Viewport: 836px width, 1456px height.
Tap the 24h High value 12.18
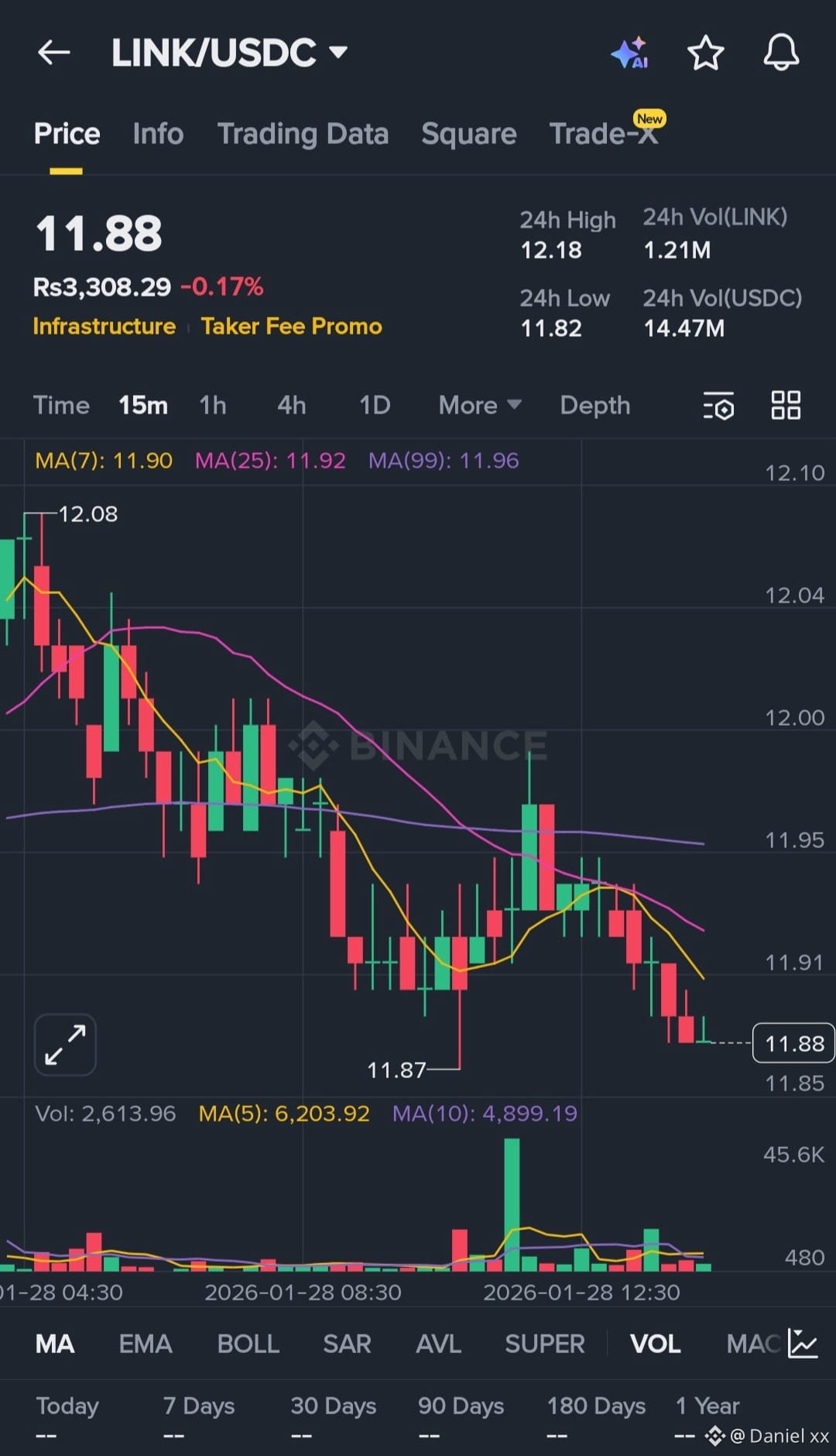click(x=551, y=250)
